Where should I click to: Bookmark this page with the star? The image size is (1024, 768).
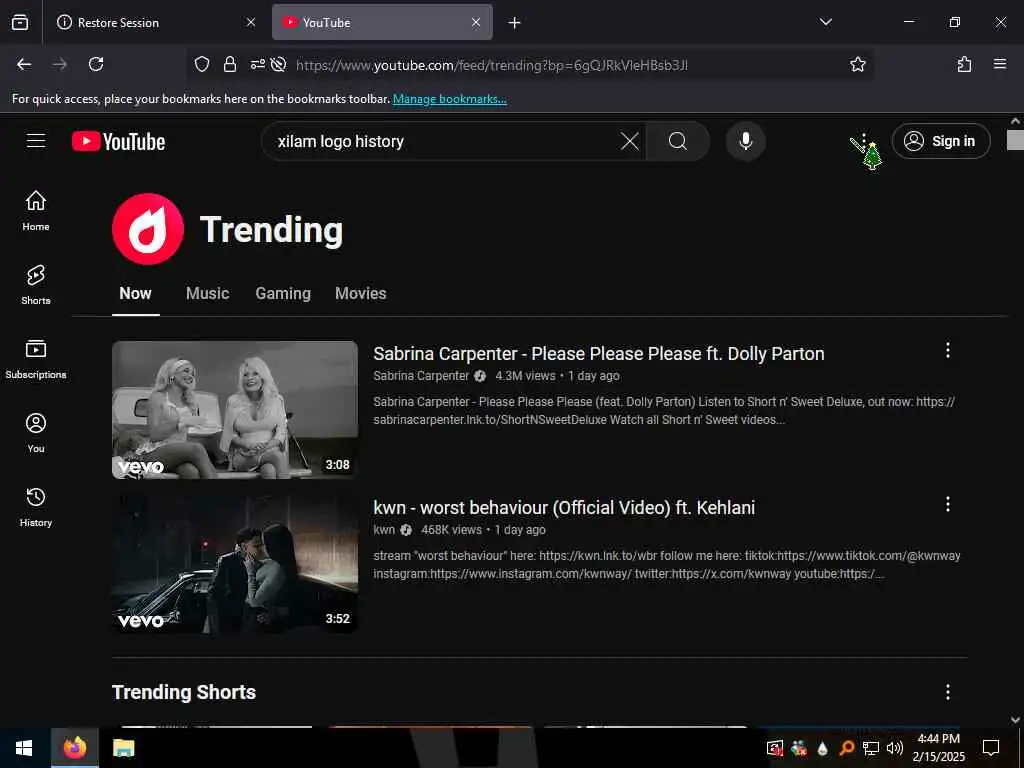(x=857, y=64)
